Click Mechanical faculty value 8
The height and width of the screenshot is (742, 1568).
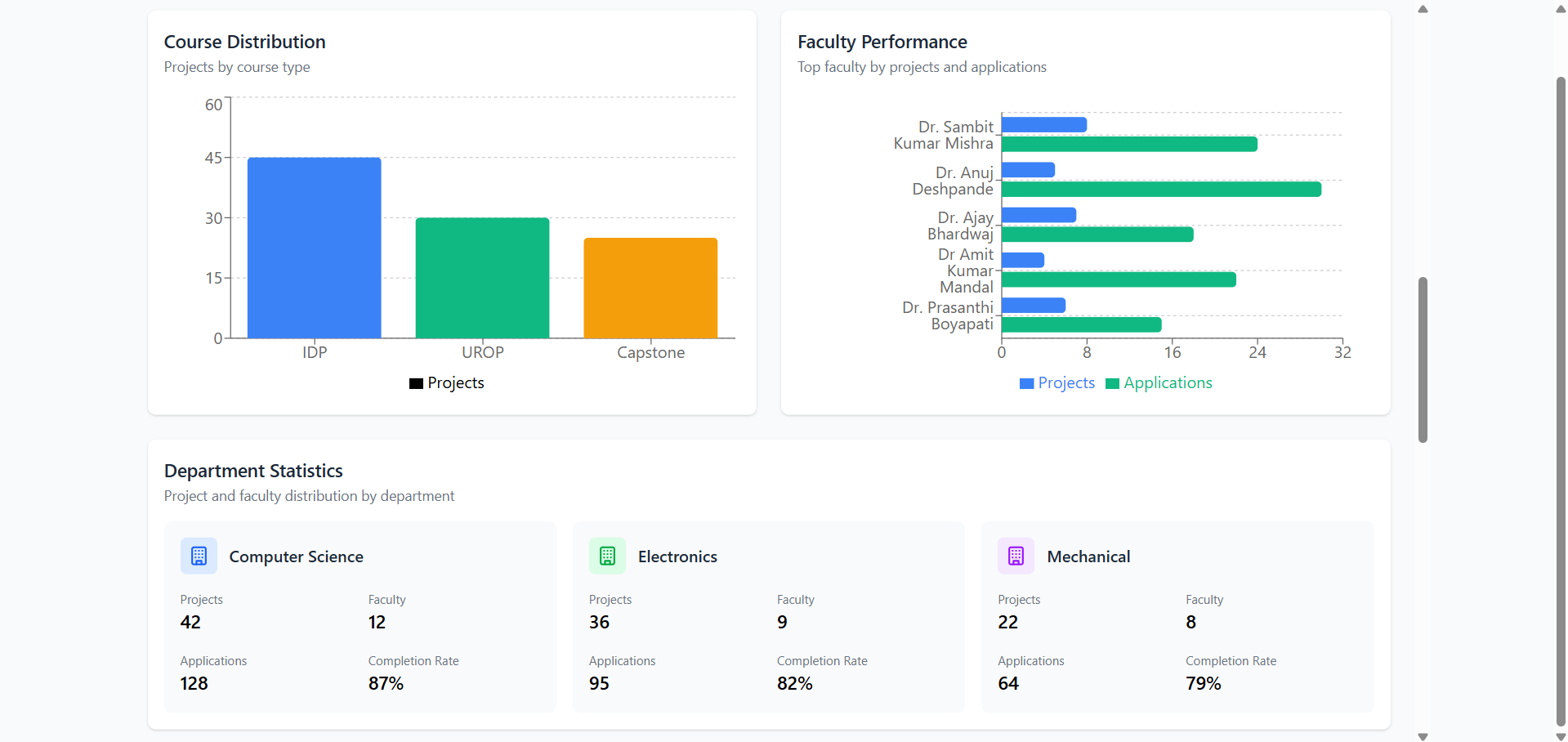click(x=1191, y=622)
